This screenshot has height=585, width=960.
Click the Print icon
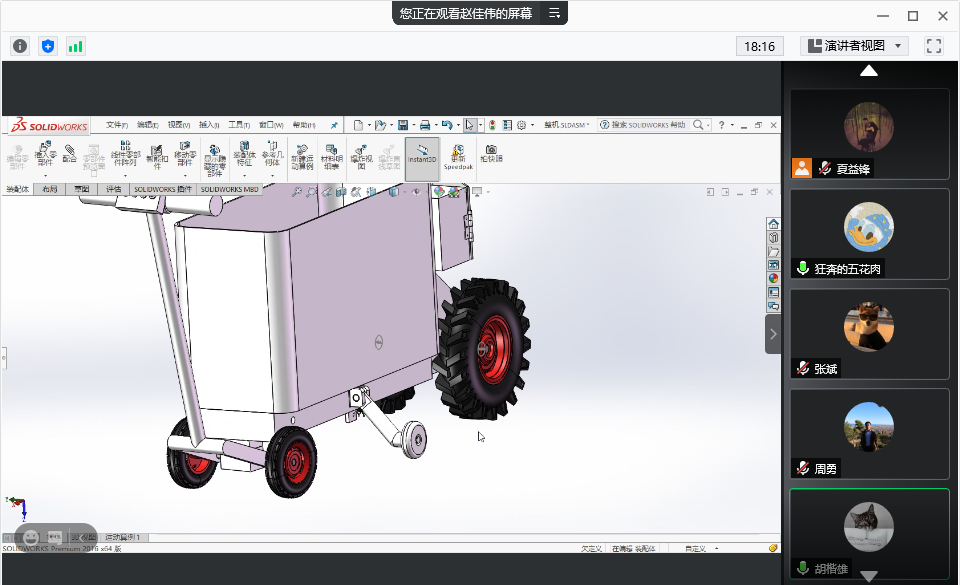pyautogui.click(x=425, y=125)
